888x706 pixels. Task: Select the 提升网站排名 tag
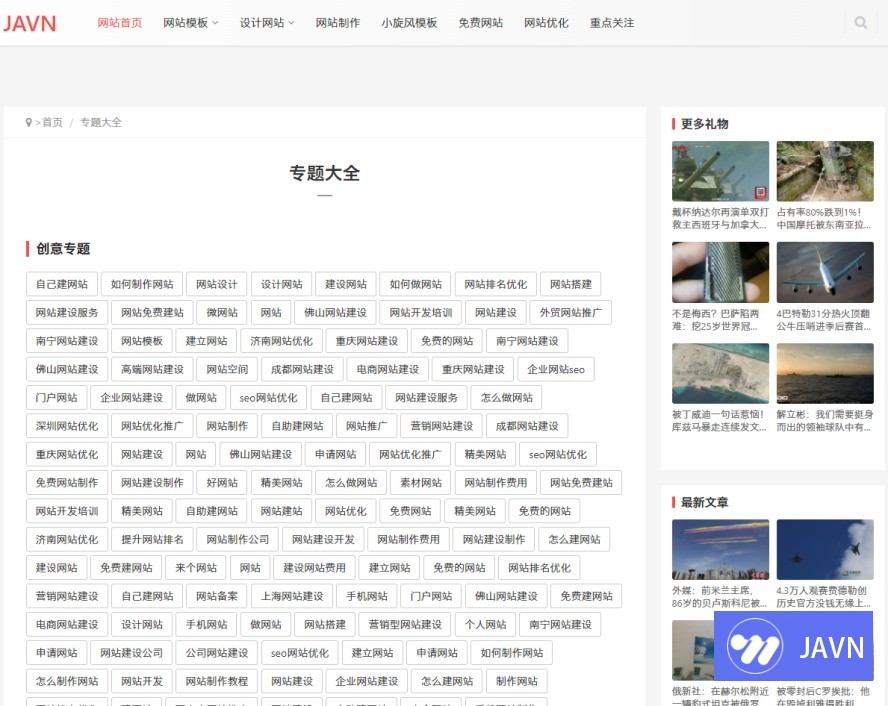pos(152,539)
